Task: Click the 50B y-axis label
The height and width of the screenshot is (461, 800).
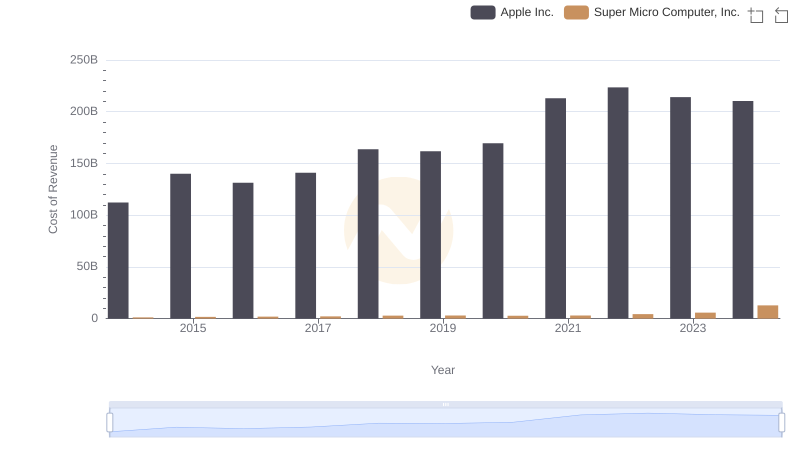Action: coord(87,266)
